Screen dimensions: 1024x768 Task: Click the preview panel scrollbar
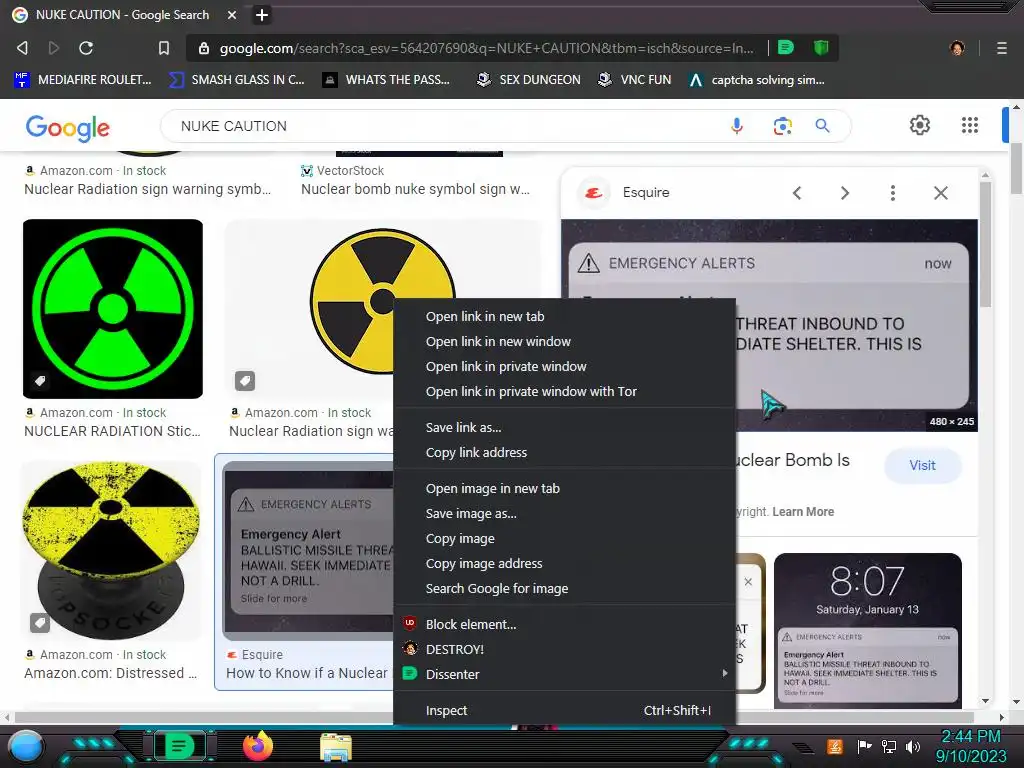click(x=985, y=244)
